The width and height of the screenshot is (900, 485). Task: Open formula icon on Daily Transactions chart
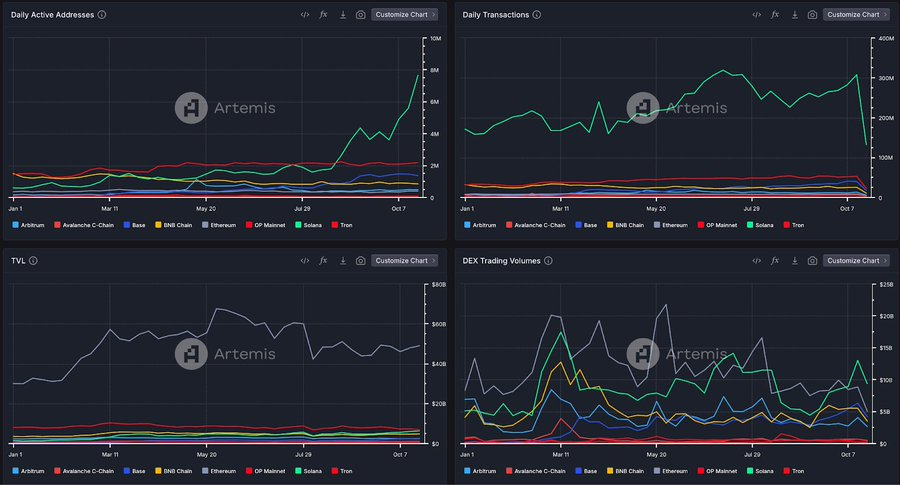[x=775, y=15]
